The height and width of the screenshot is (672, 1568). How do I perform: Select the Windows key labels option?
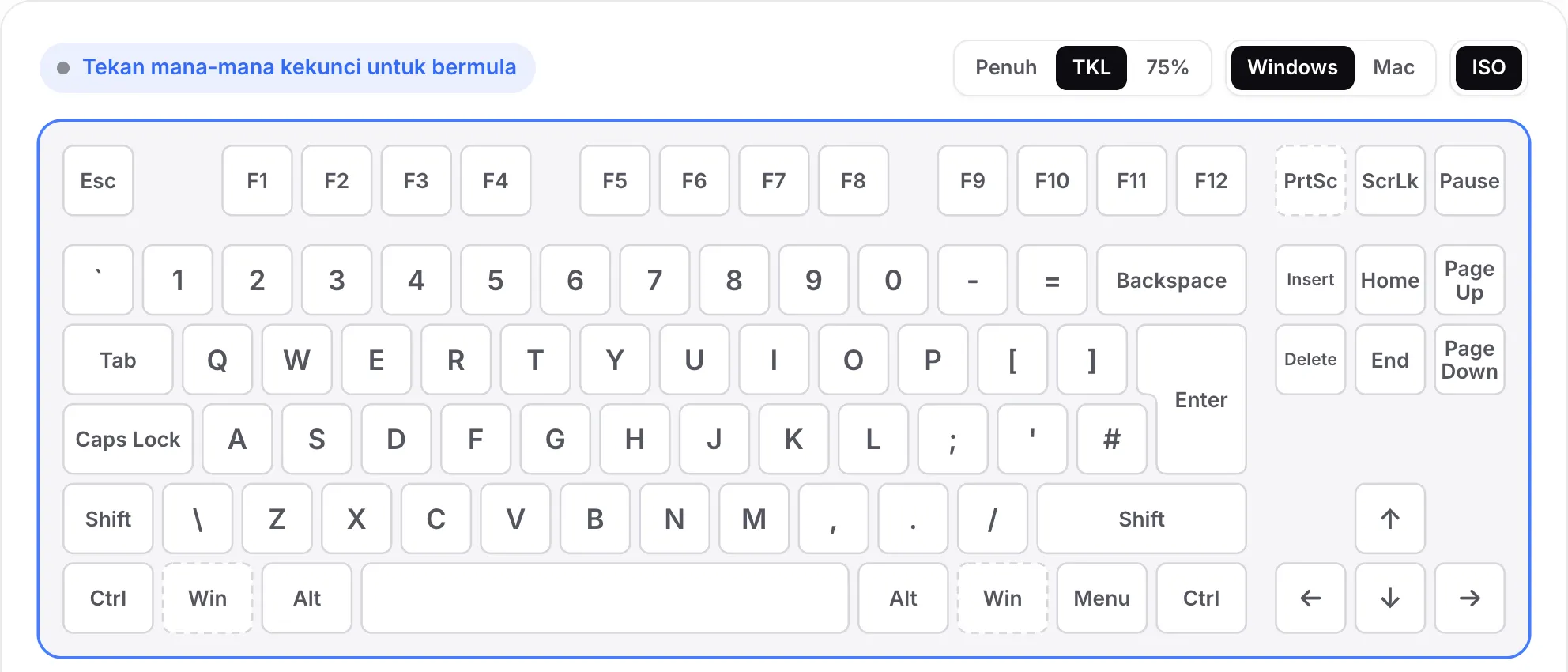pyautogui.click(x=1292, y=67)
